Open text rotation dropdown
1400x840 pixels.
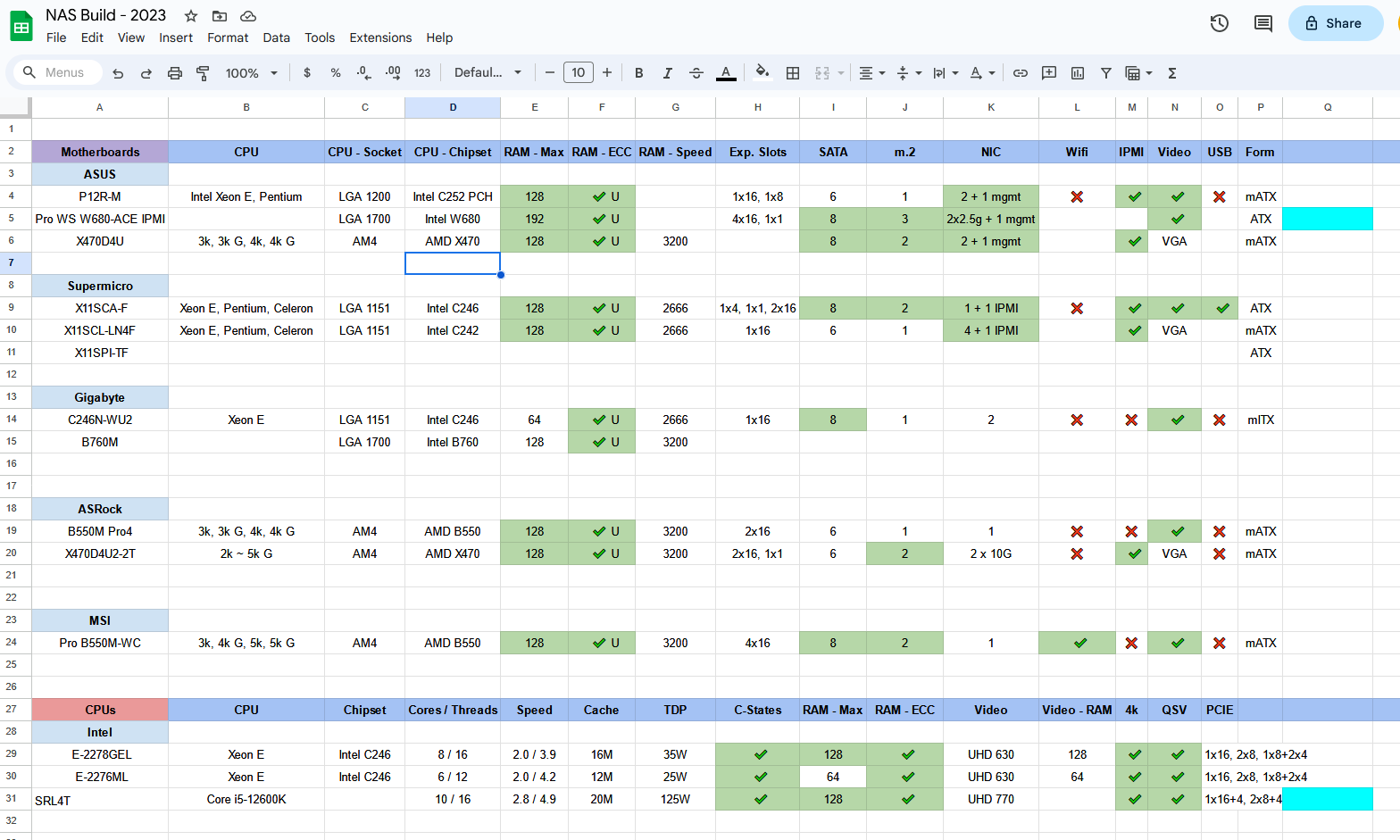(982, 73)
